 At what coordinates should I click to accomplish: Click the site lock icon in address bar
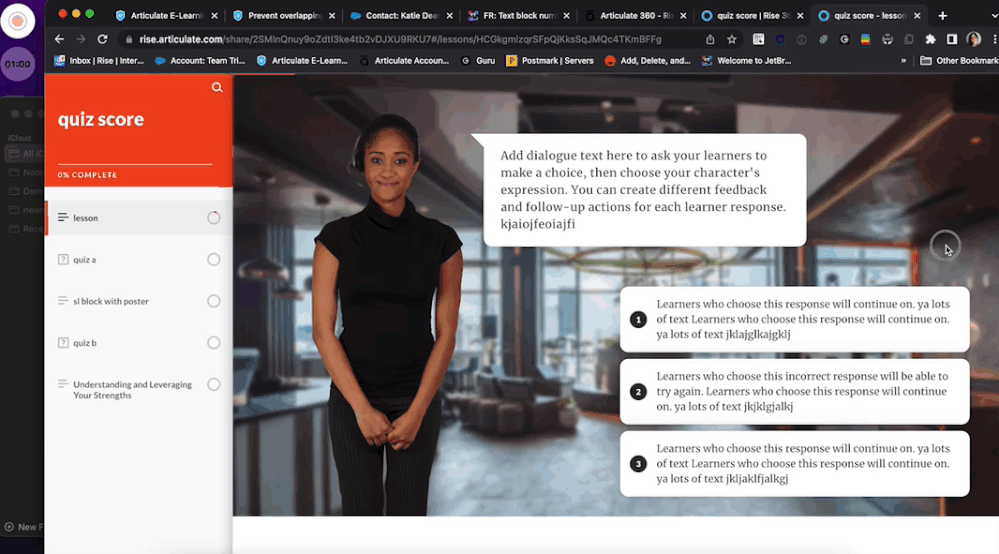pyautogui.click(x=129, y=39)
